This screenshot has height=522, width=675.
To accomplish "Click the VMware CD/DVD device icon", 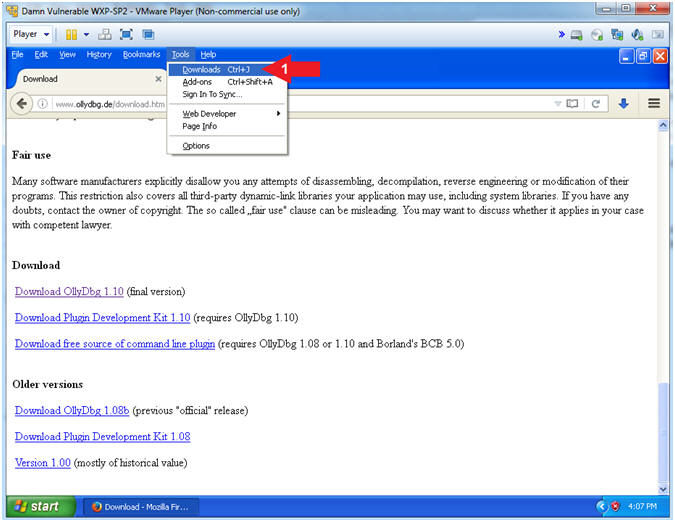I will pos(597,35).
